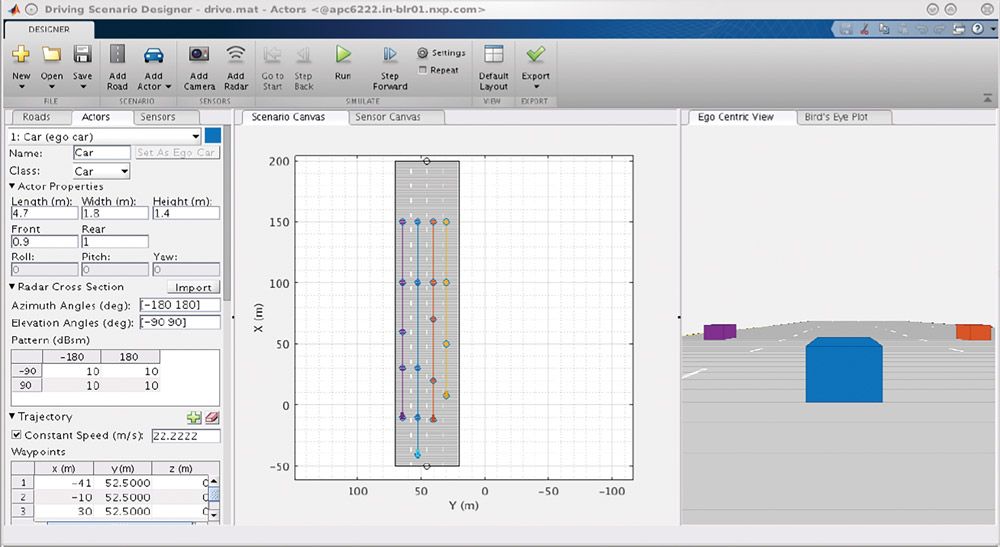Click the blue actor color swatch
Image resolution: width=1000 pixels, height=547 pixels.
[213, 136]
